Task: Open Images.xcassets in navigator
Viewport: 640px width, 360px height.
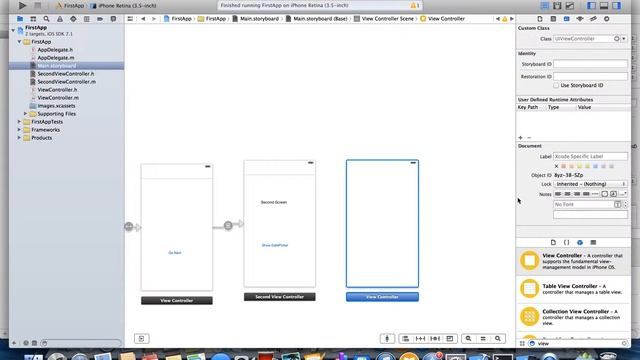Action: tap(56, 106)
